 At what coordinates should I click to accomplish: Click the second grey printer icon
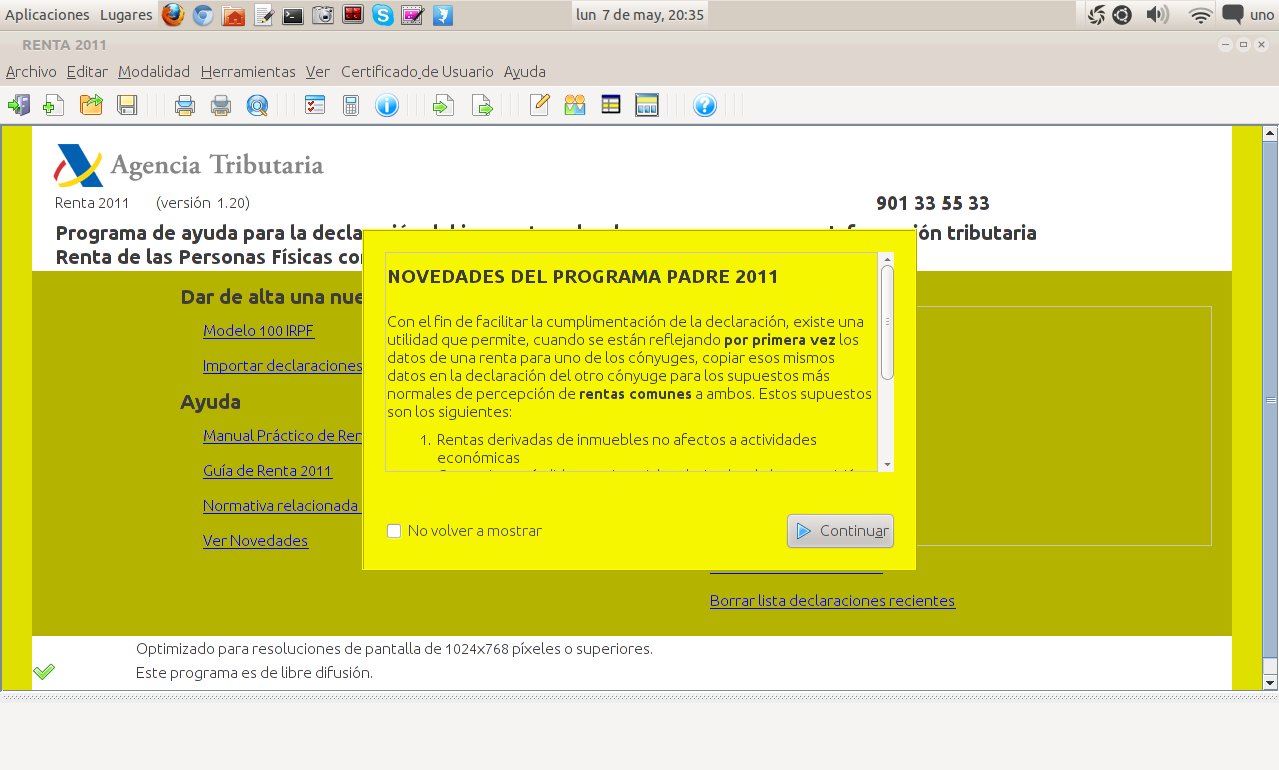(221, 105)
